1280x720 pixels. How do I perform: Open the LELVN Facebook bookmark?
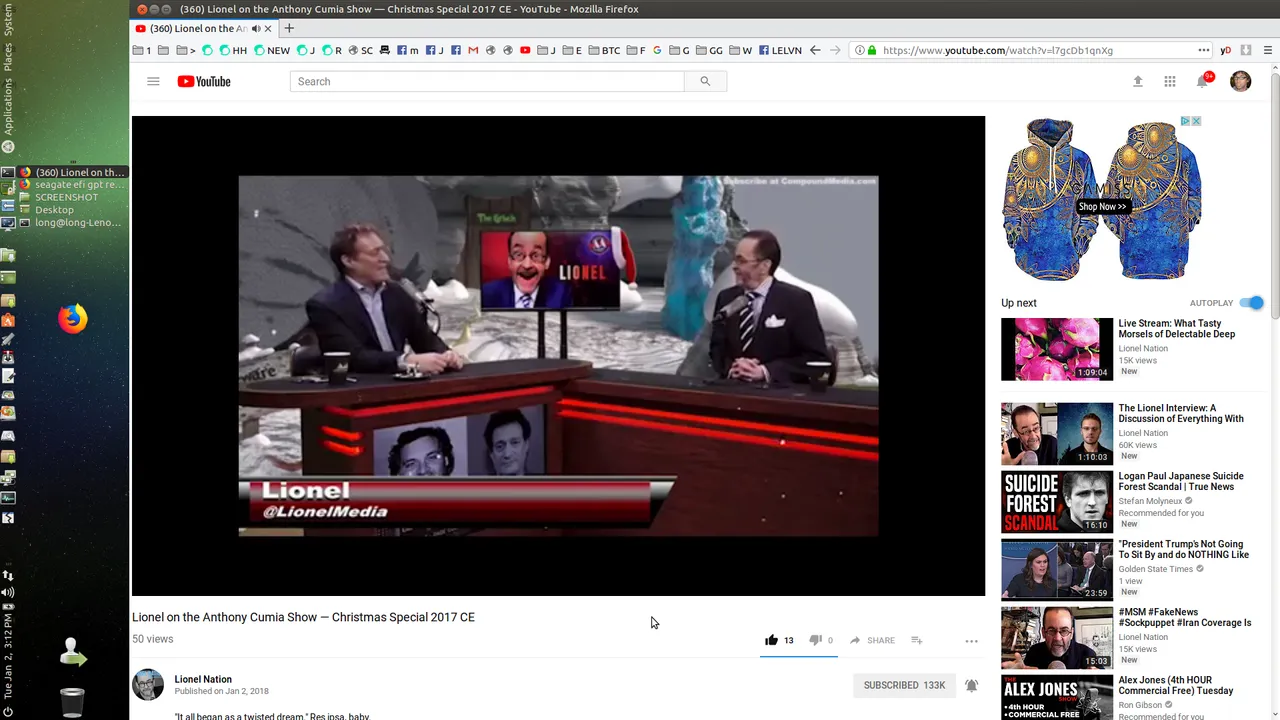click(780, 50)
